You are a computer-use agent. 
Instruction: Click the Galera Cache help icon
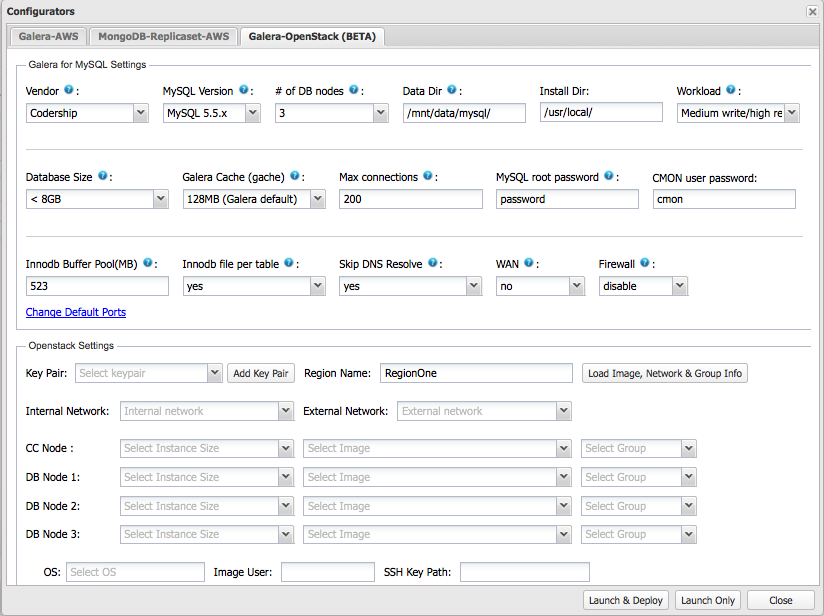(294, 177)
